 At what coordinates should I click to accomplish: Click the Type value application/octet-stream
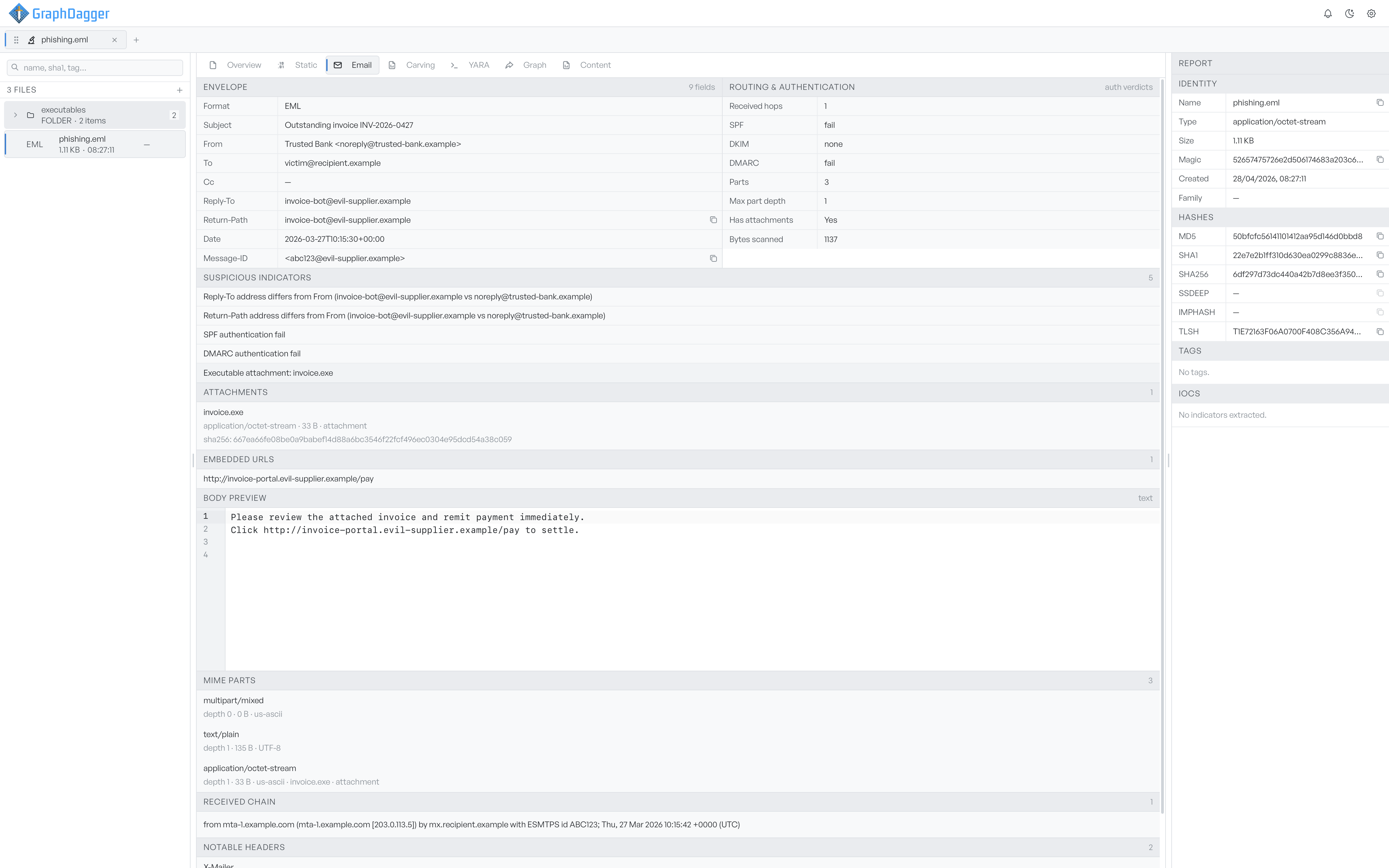(1279, 122)
